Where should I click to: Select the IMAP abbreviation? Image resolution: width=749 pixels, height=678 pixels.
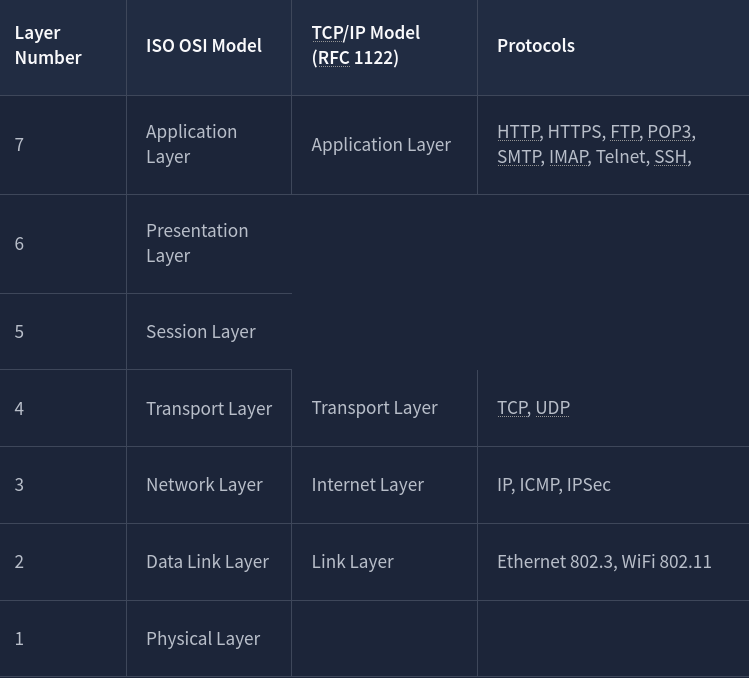568,157
